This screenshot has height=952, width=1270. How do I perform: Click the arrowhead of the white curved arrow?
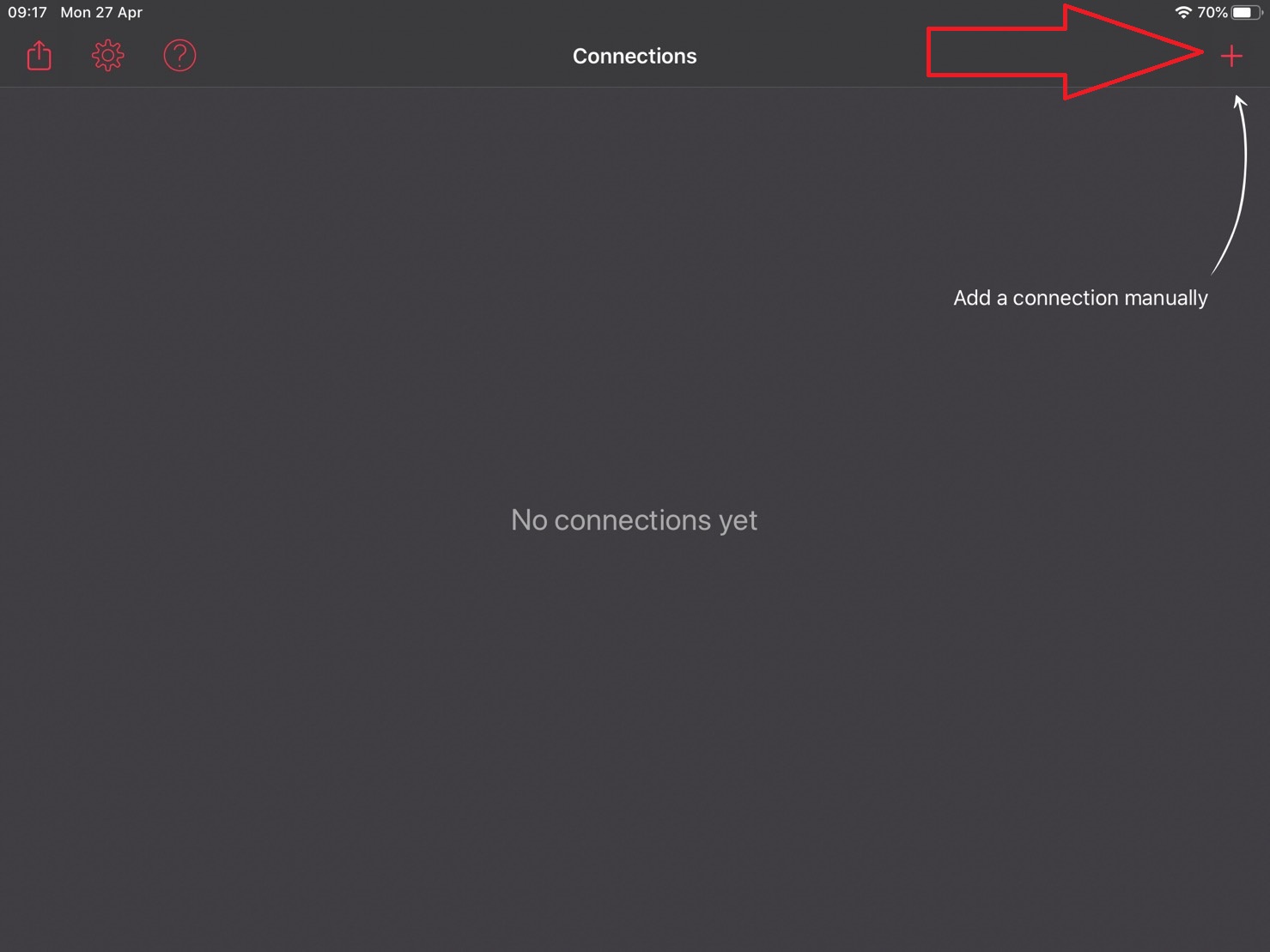(1239, 101)
